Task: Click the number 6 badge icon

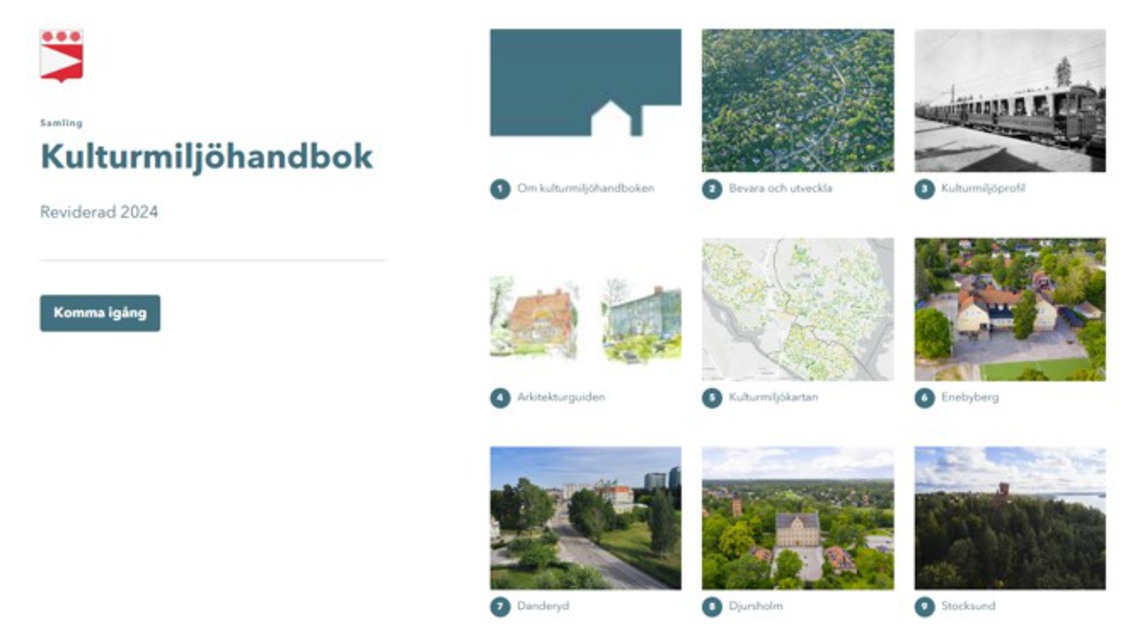Action: click(925, 398)
